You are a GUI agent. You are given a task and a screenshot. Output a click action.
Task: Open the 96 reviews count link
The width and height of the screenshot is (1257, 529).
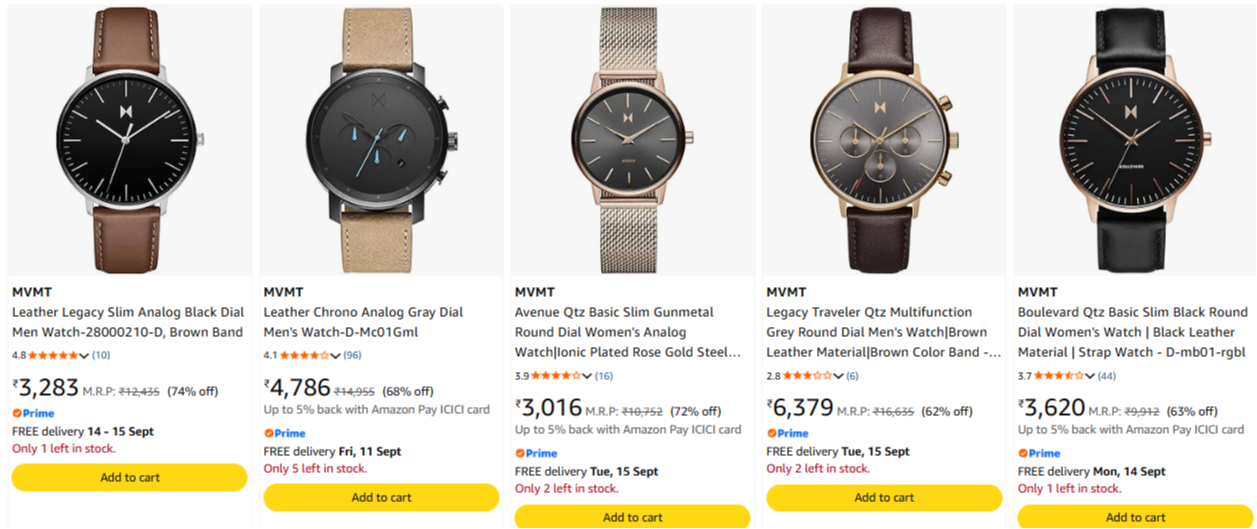352,355
